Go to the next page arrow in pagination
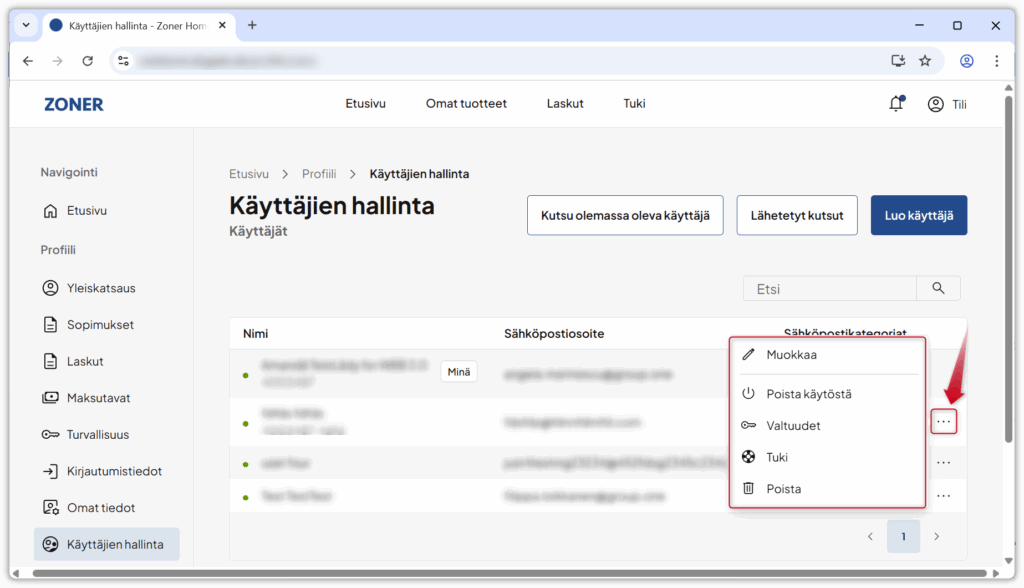1024x588 pixels. (936, 537)
